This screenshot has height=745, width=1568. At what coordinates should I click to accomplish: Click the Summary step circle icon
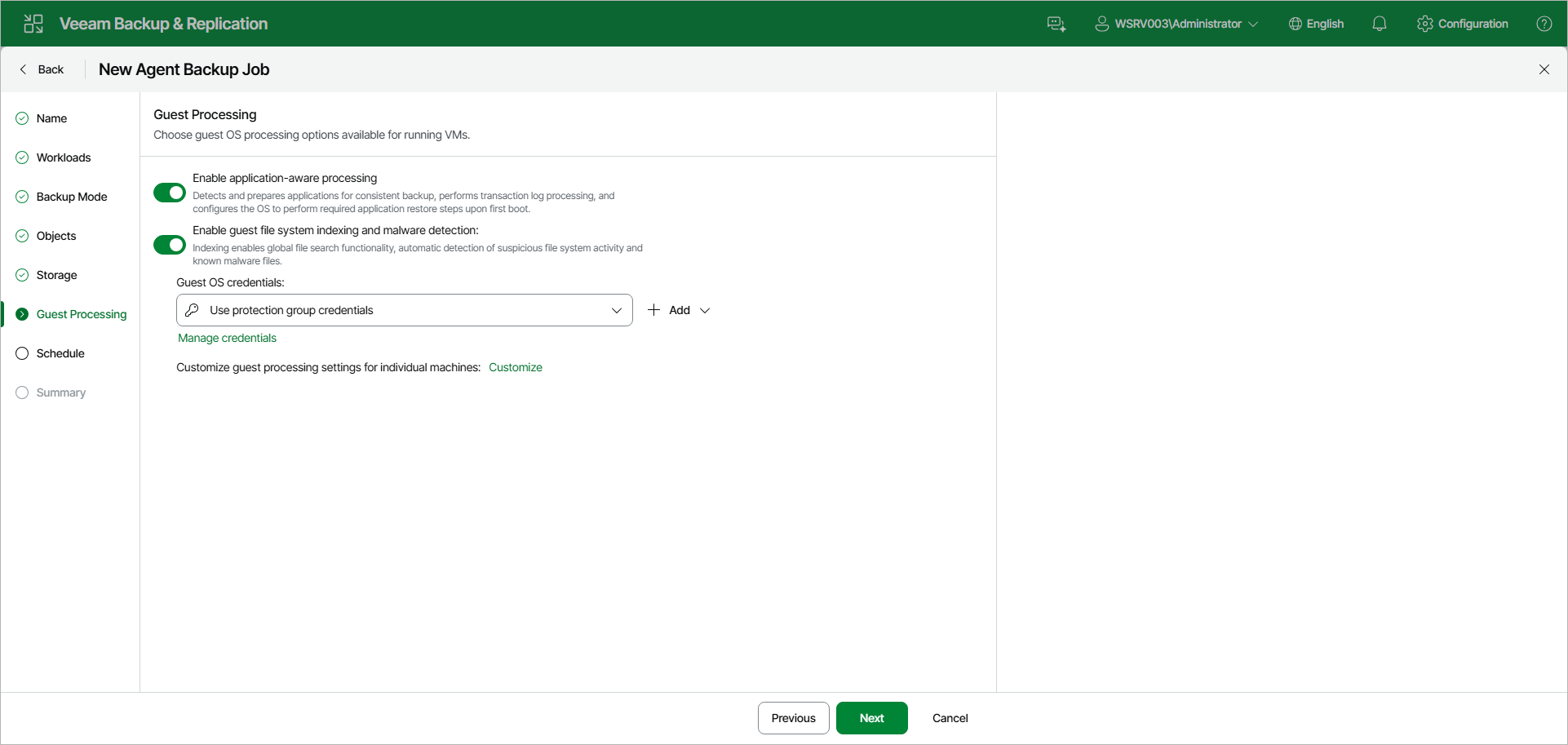(22, 392)
